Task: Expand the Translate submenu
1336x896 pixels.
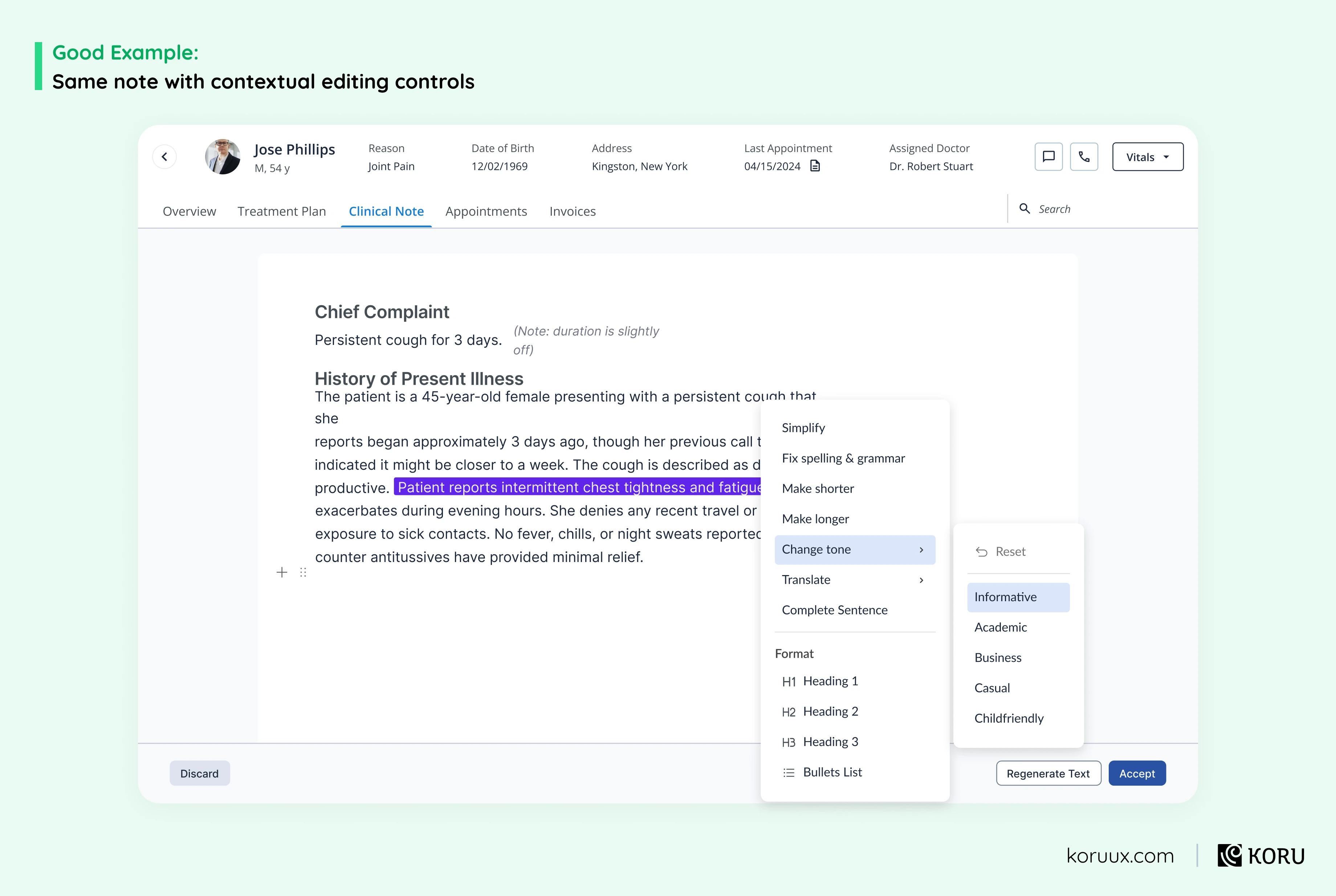Action: tap(855, 580)
